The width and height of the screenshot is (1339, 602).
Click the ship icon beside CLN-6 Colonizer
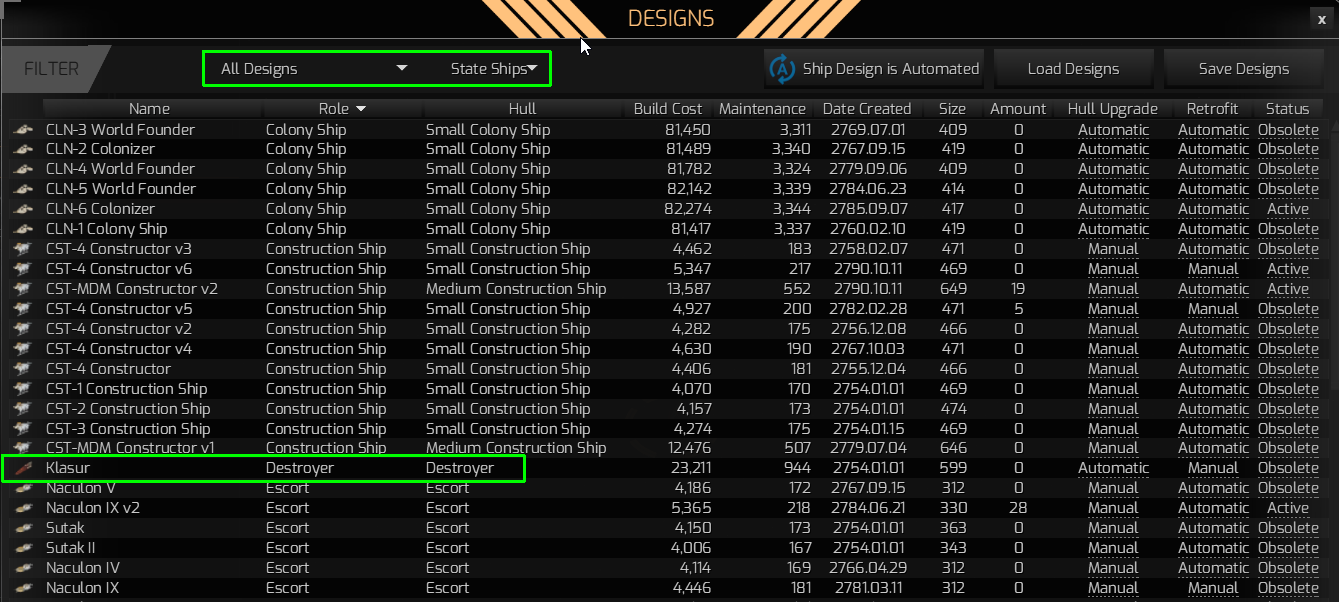22,209
